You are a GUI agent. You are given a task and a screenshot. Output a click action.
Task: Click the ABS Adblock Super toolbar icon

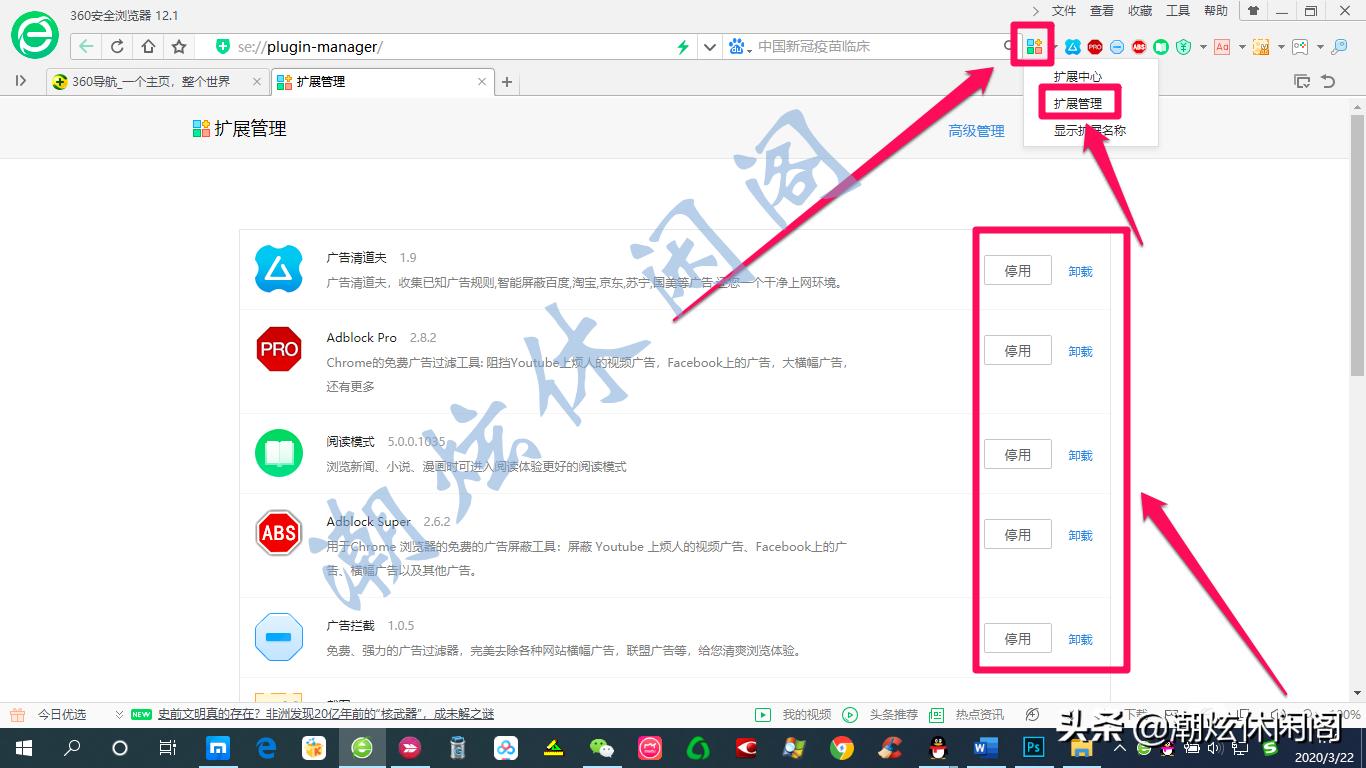tap(1140, 46)
